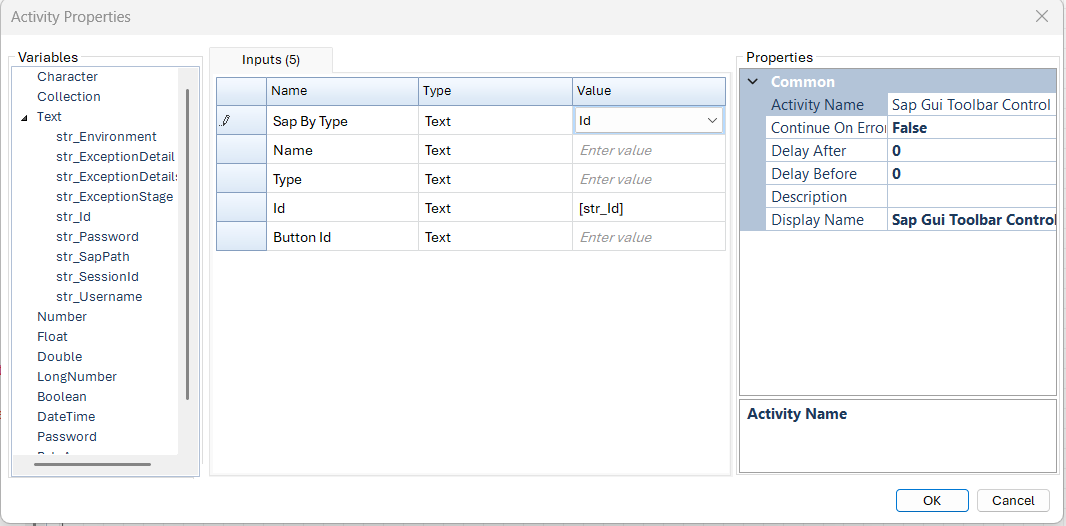Click the Variables panel horizontal scrollbar
This screenshot has height=526, width=1066.
point(92,464)
